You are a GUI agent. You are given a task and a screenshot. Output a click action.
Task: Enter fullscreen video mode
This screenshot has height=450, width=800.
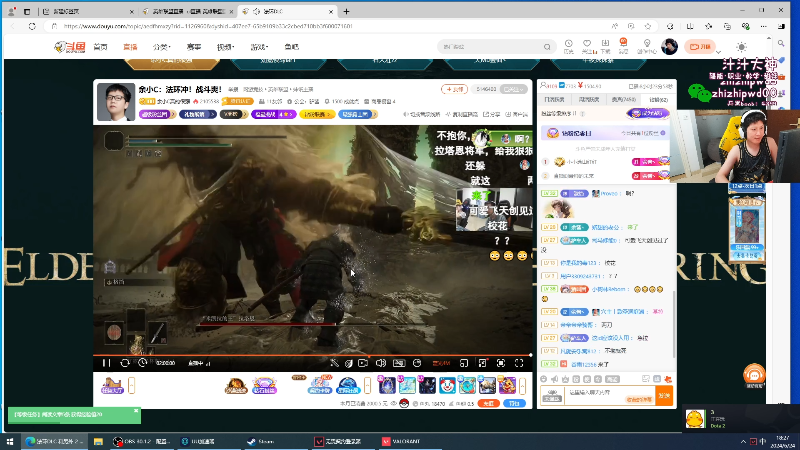[x=519, y=363]
